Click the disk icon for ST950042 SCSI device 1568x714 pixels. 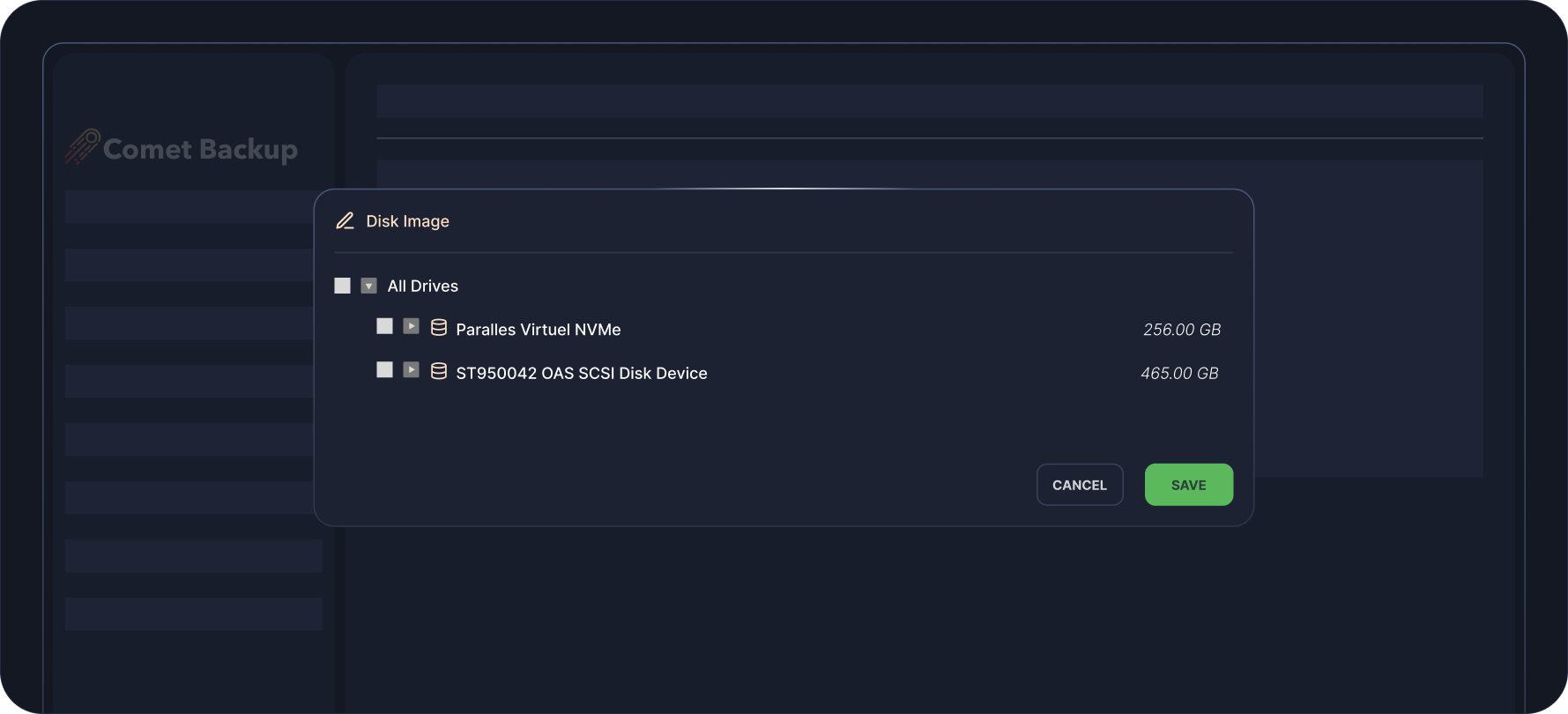coord(438,371)
